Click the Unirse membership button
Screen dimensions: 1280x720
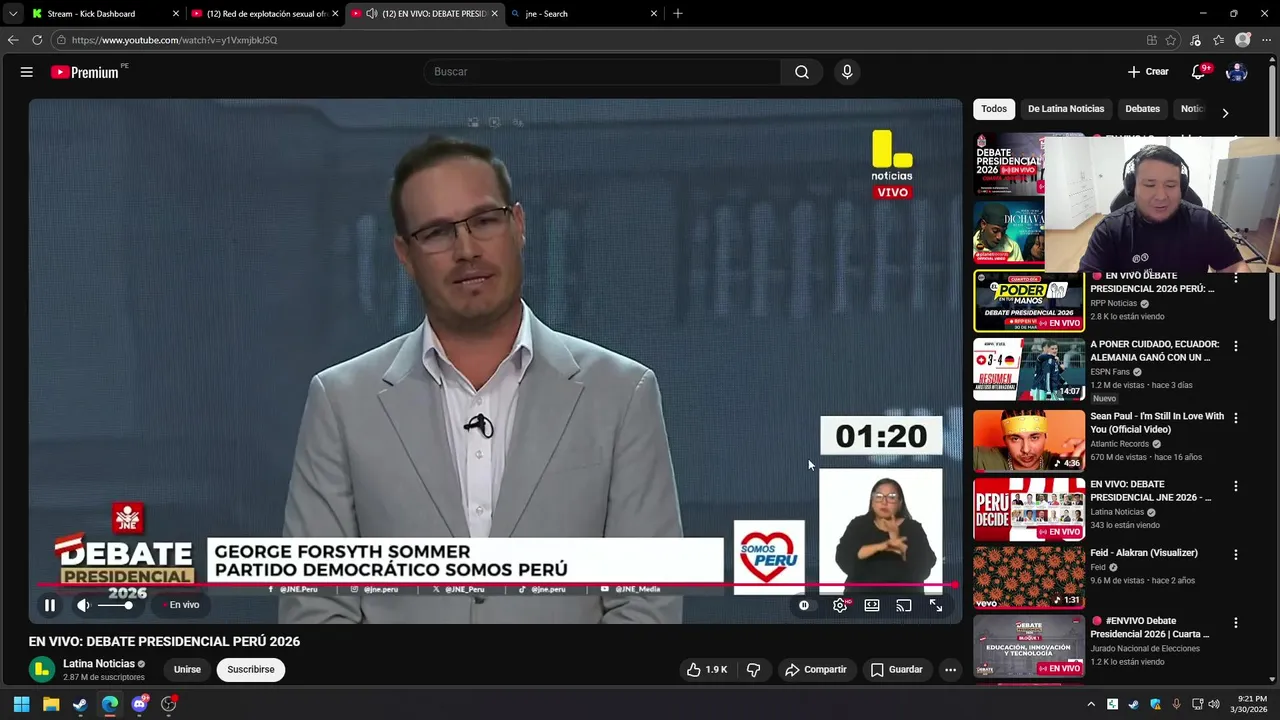tap(187, 670)
